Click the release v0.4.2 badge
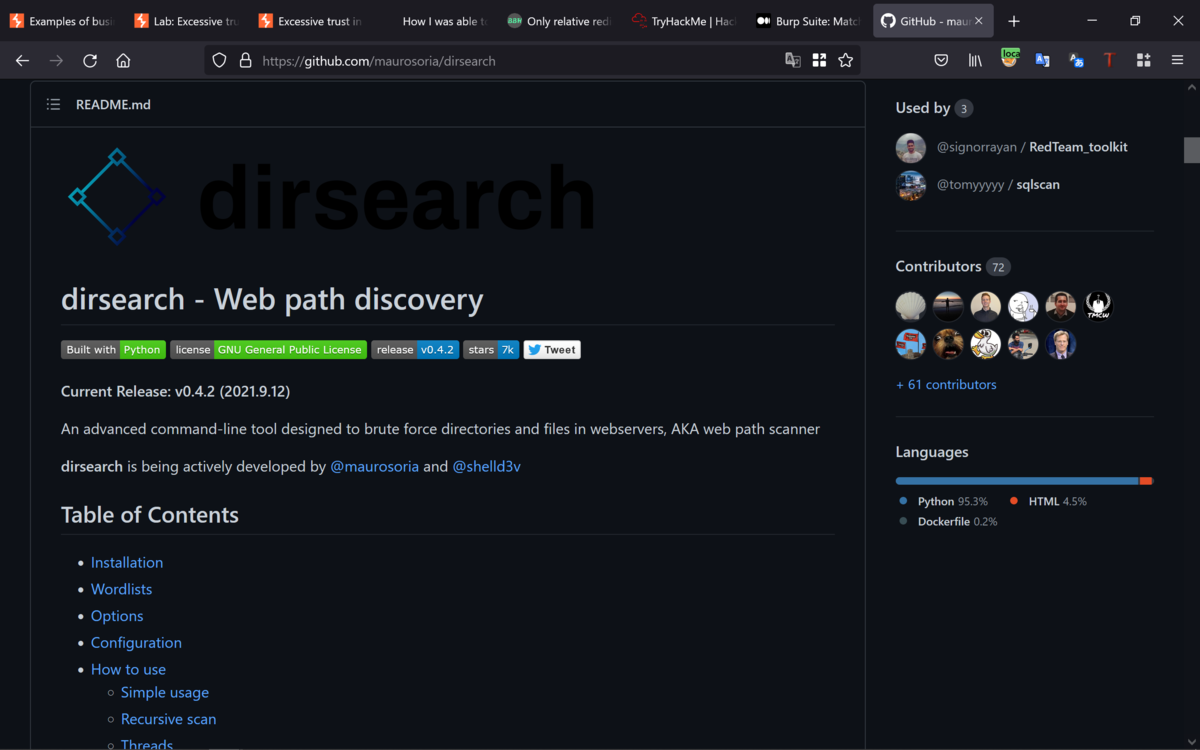This screenshot has width=1200, height=750. click(x=415, y=350)
